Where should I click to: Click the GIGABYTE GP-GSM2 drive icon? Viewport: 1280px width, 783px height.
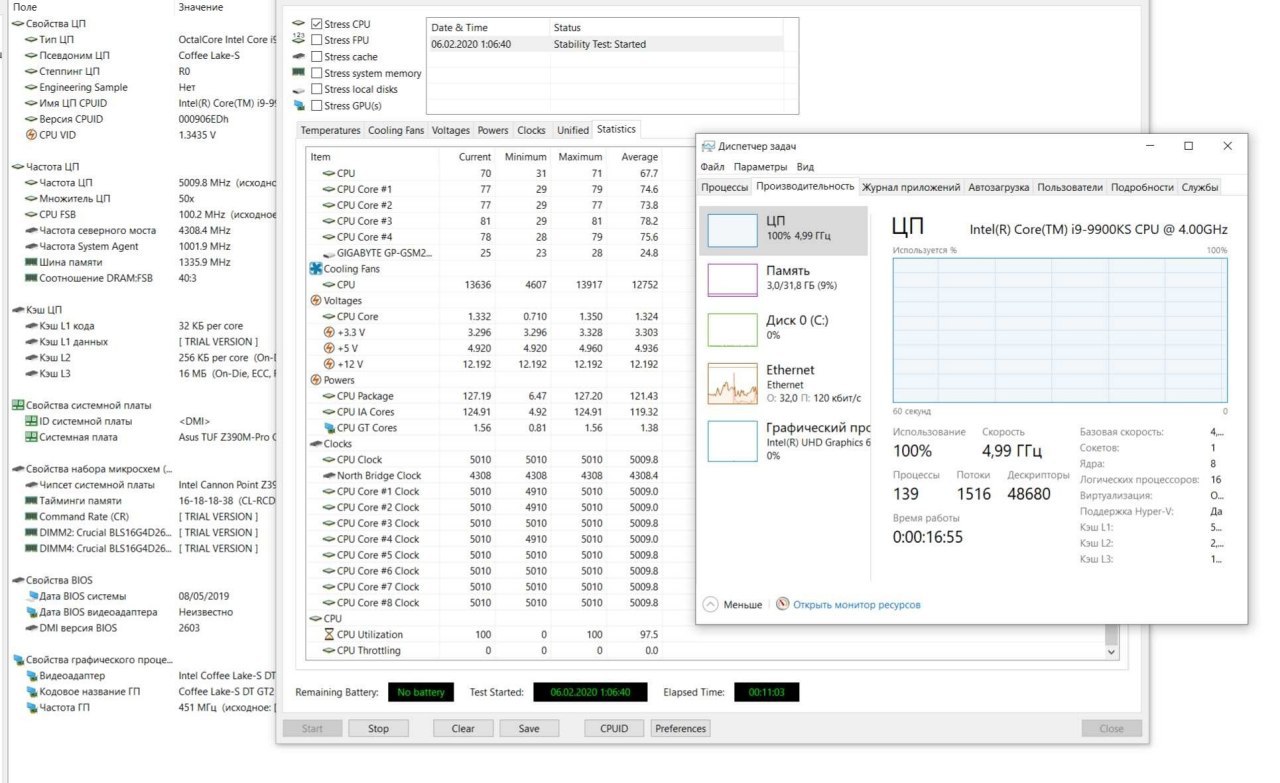coord(329,253)
